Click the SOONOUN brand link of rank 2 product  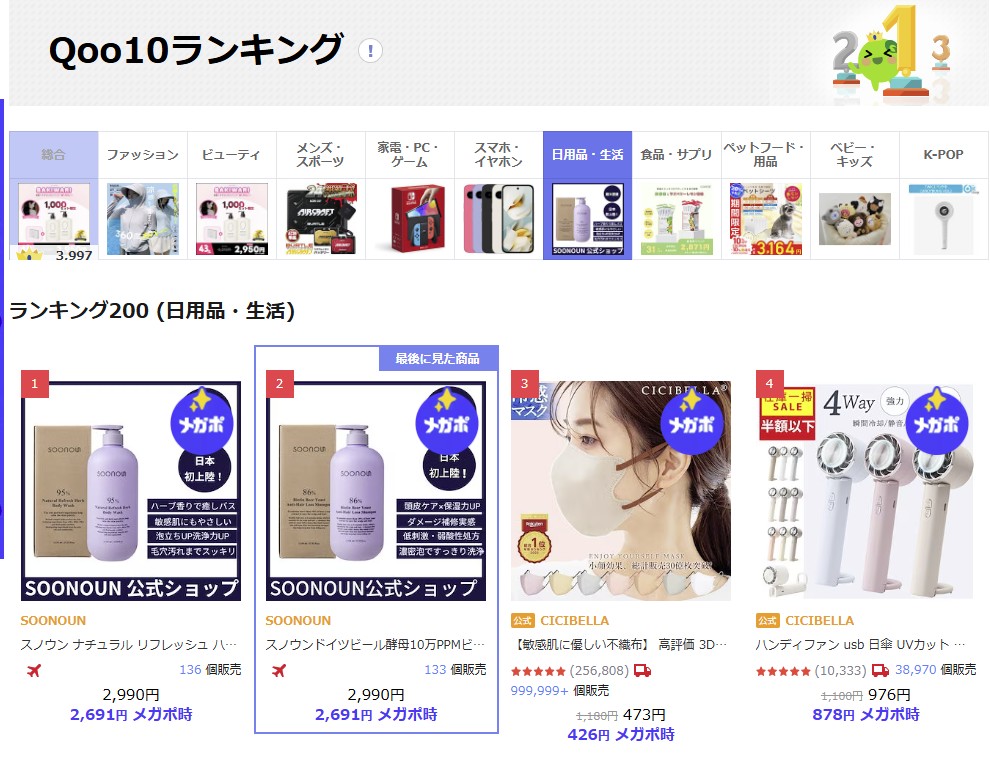coord(298,620)
